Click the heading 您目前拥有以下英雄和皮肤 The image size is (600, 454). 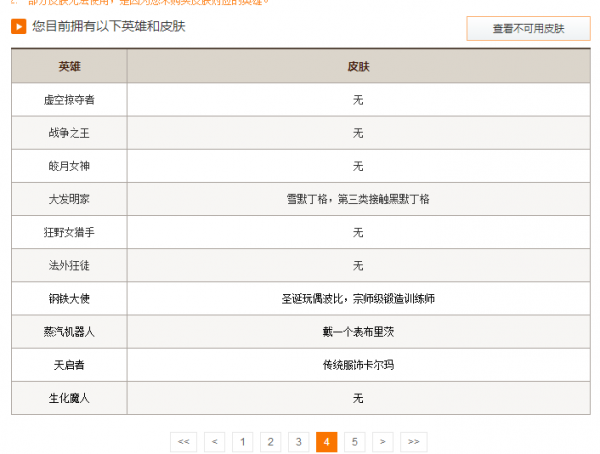(x=109, y=26)
